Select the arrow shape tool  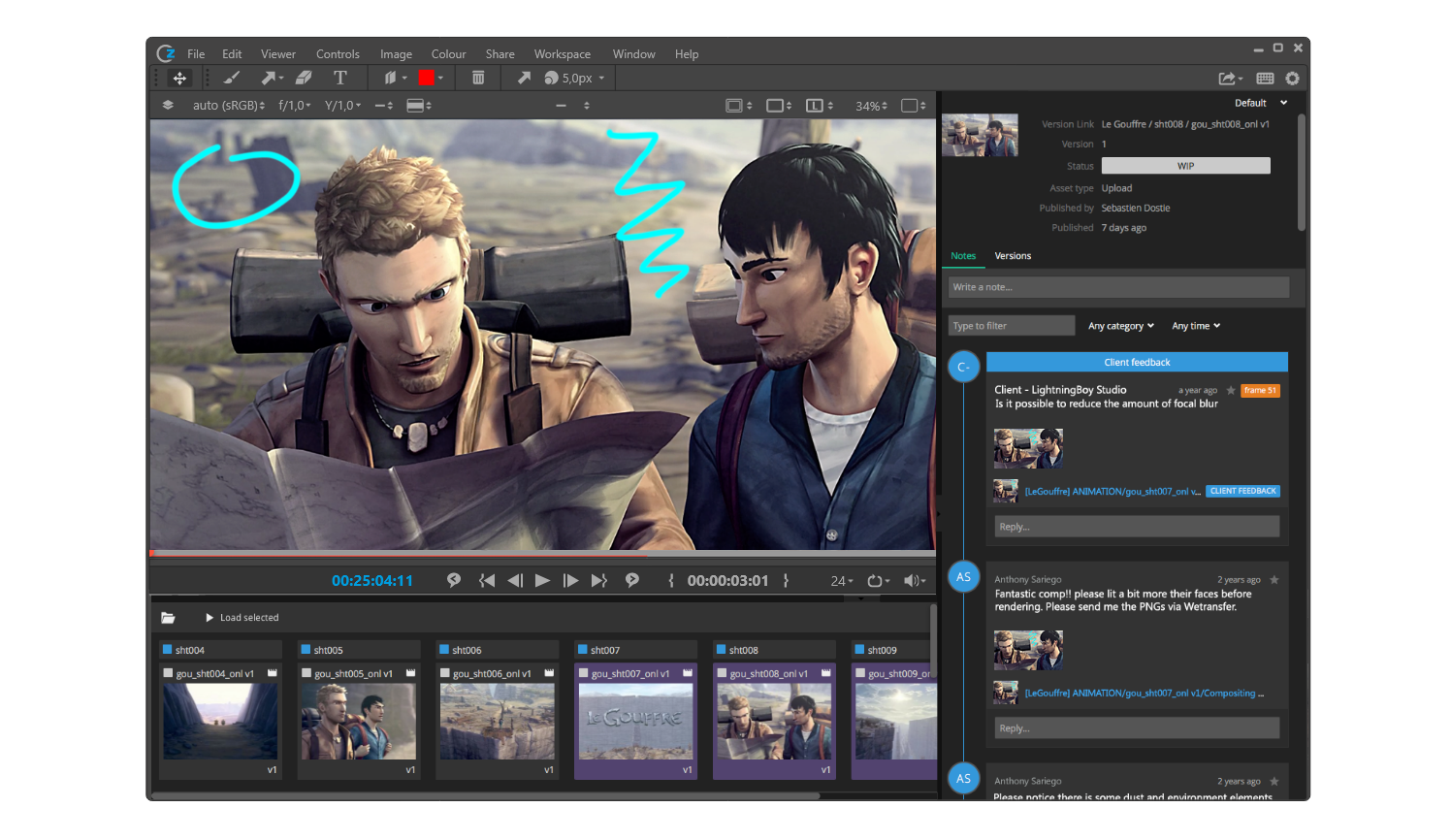pyautogui.click(x=268, y=78)
